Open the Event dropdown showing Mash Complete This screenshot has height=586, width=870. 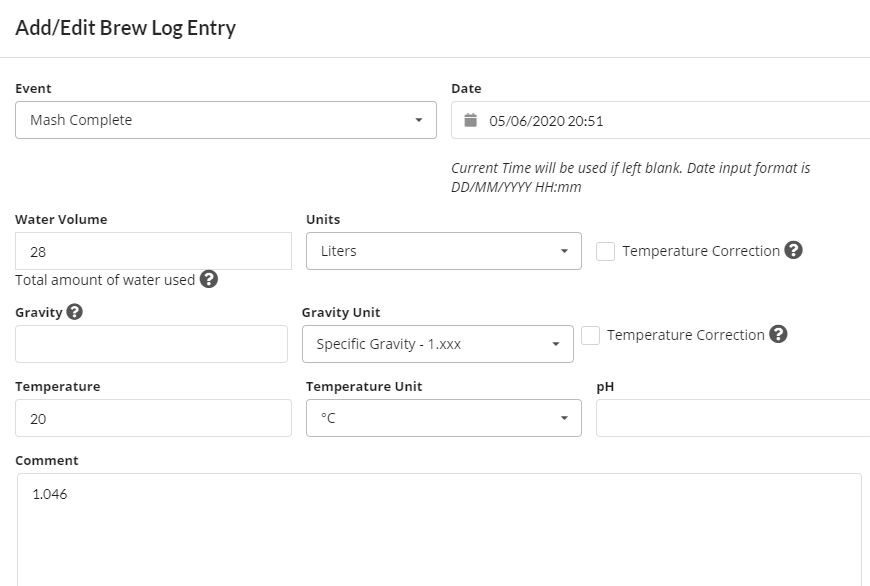(225, 120)
